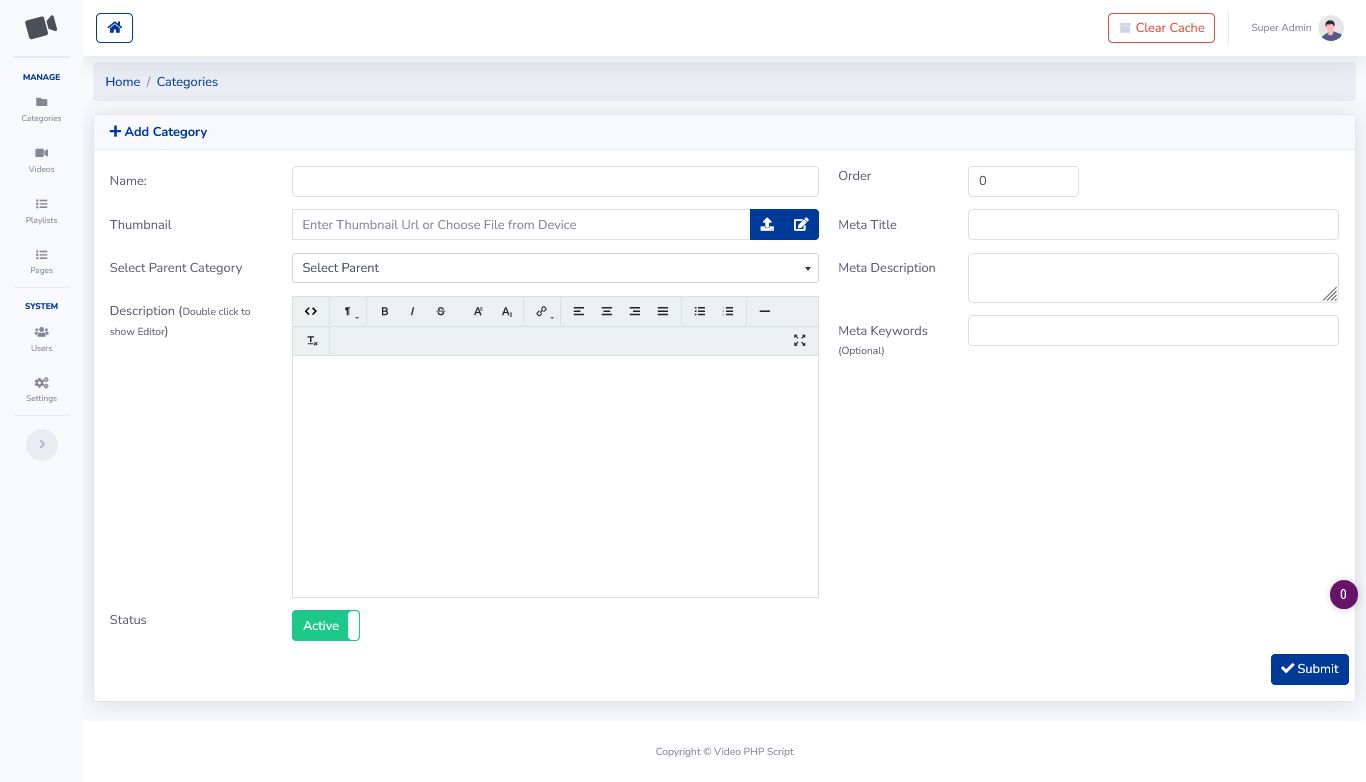The height and width of the screenshot is (782, 1366).
Task: Open the Settings sidebar item
Action: coord(41,390)
